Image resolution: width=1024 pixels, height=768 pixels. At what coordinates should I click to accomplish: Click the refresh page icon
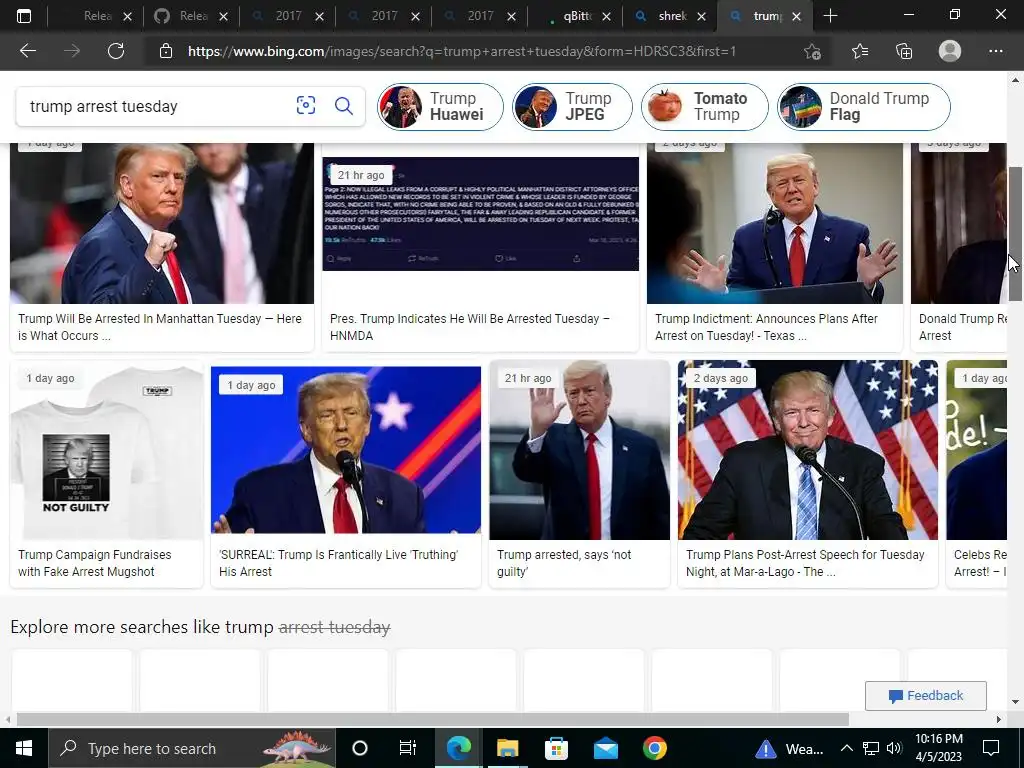(116, 51)
